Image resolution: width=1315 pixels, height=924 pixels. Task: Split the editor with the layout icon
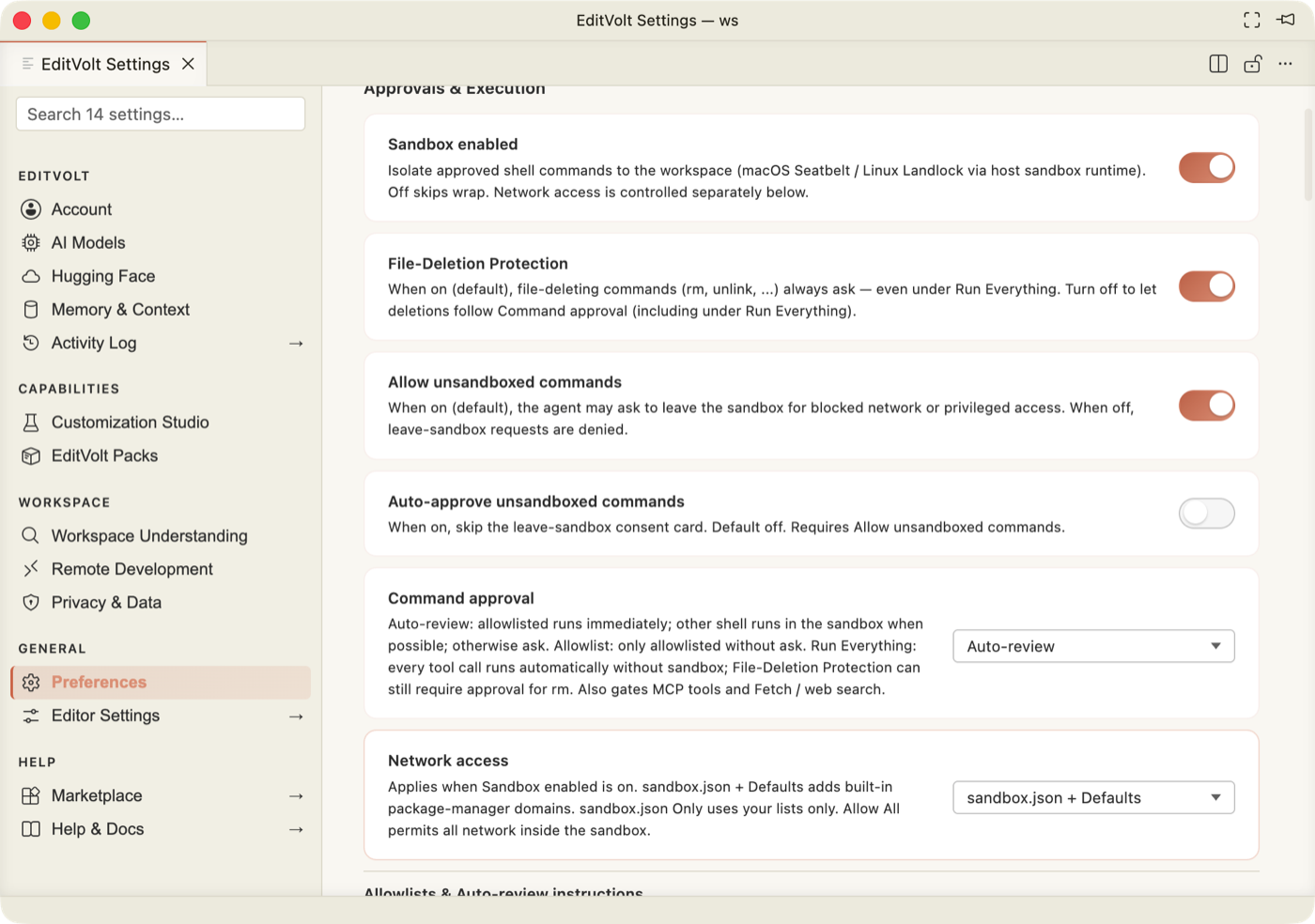coord(1218,64)
